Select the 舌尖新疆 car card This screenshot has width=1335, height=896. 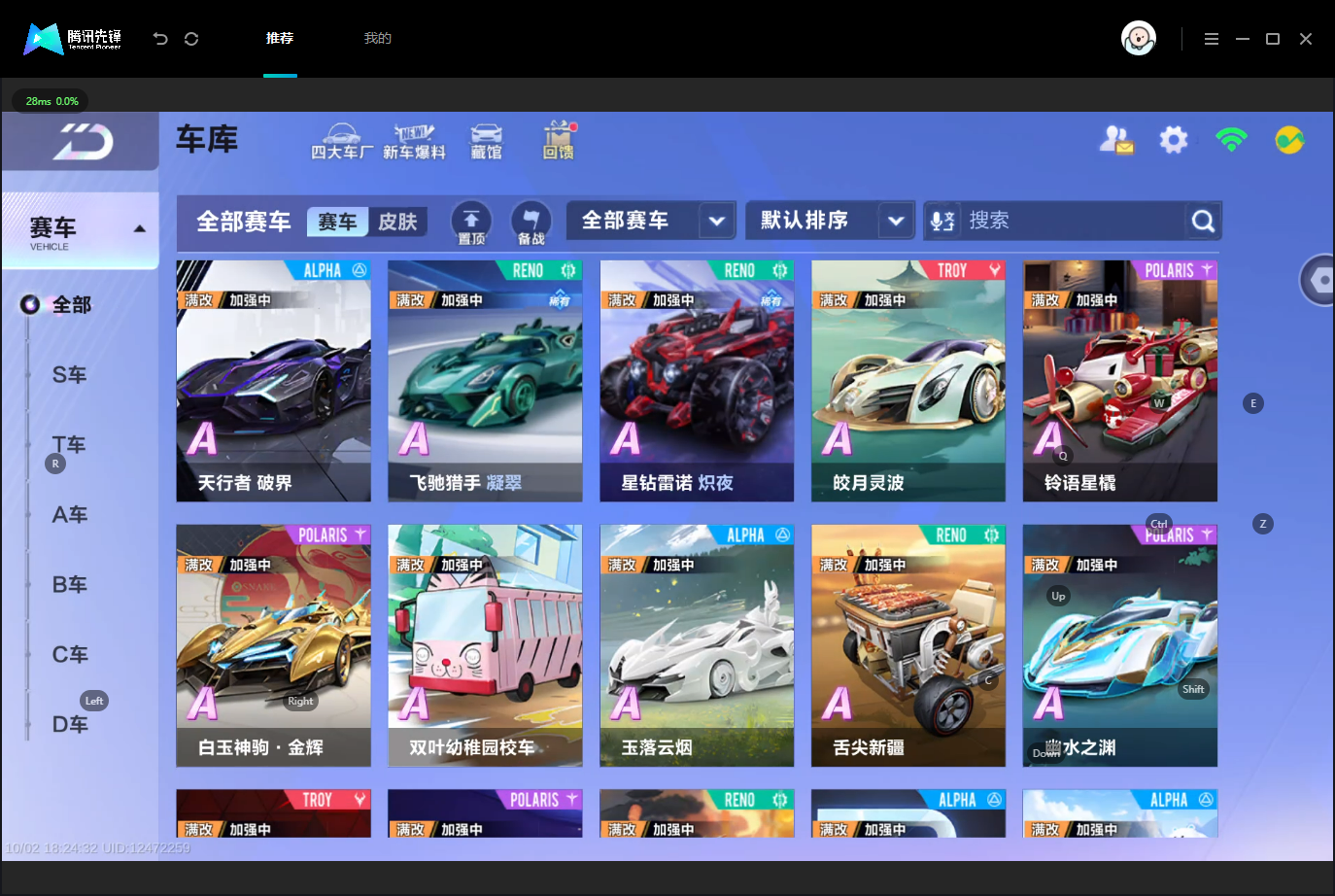coord(908,646)
